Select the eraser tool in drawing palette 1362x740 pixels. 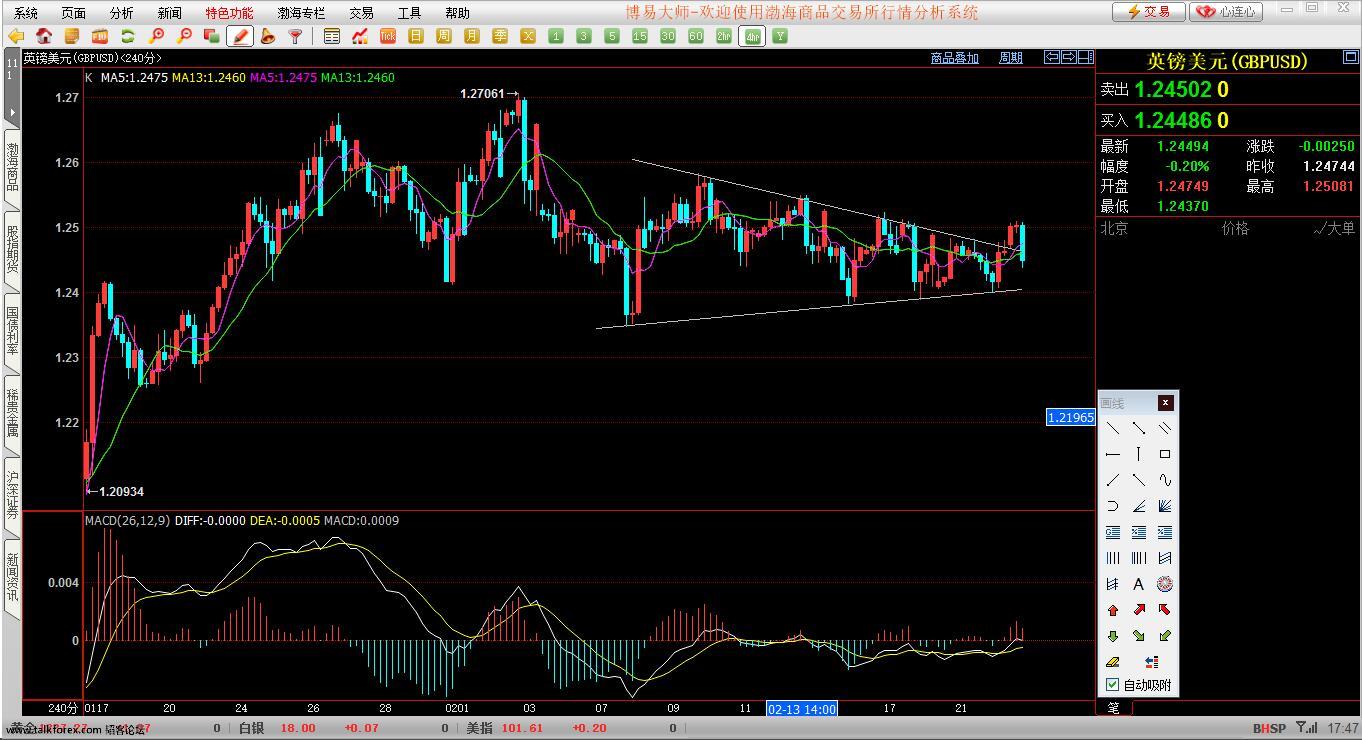click(1112, 662)
